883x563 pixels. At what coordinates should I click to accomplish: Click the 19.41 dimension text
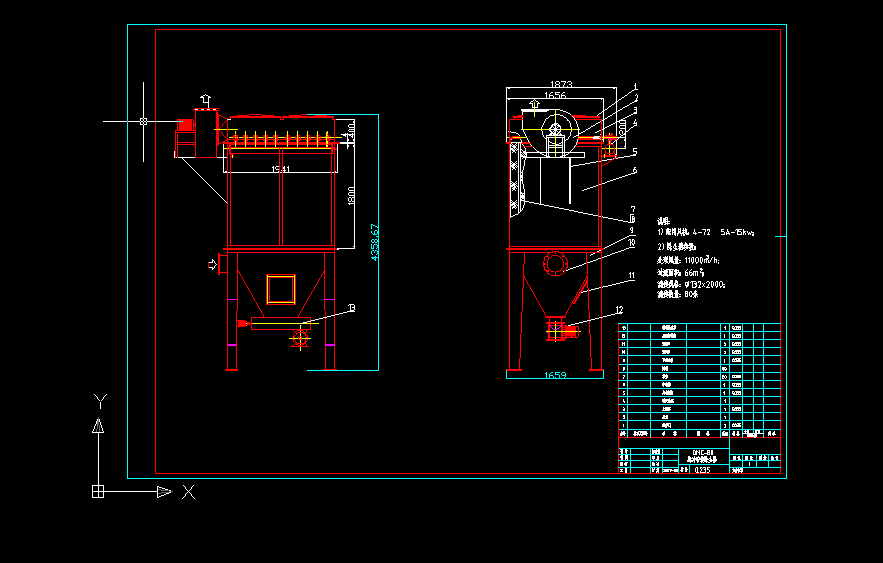coord(280,169)
